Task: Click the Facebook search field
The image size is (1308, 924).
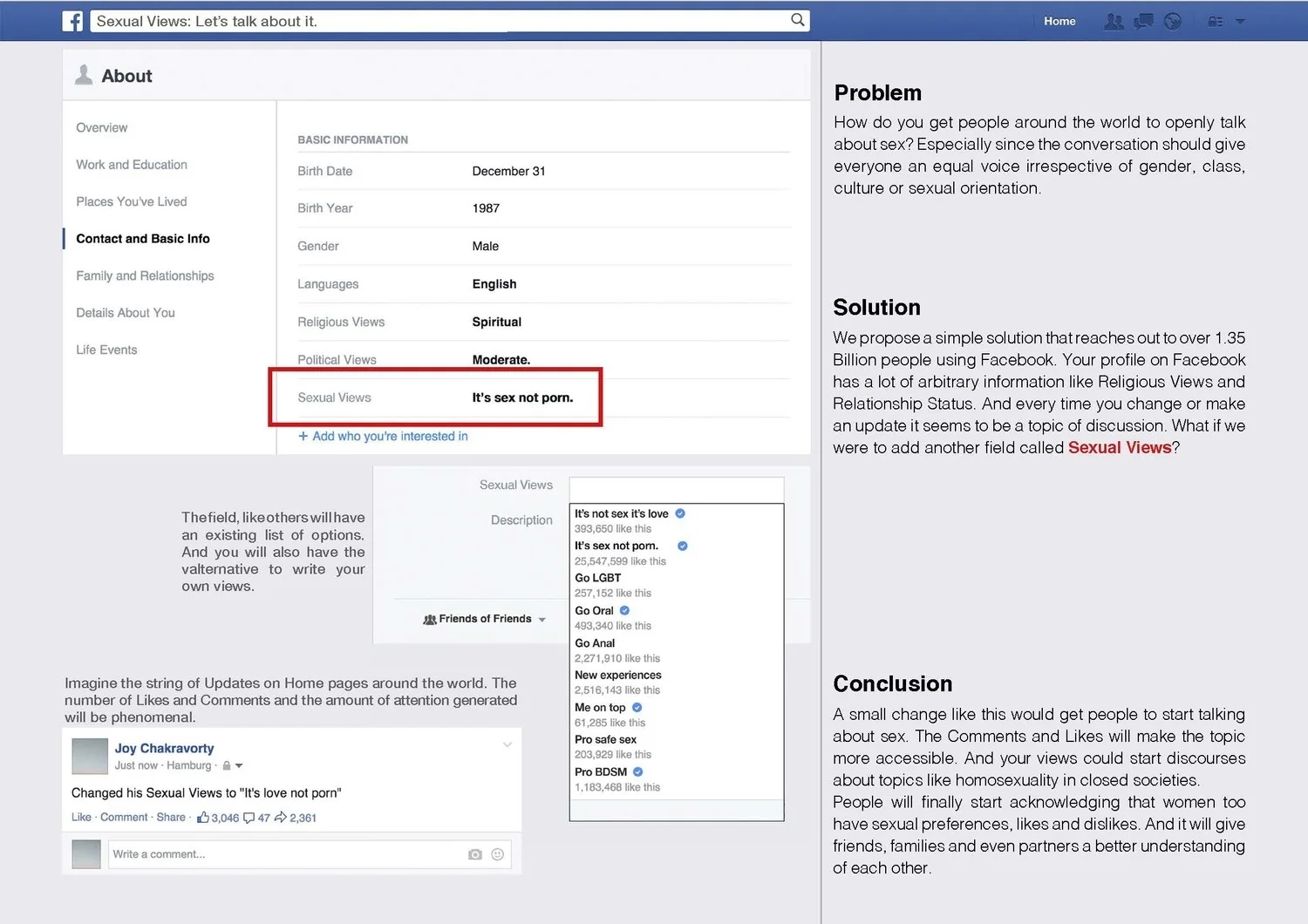Action: click(x=450, y=21)
